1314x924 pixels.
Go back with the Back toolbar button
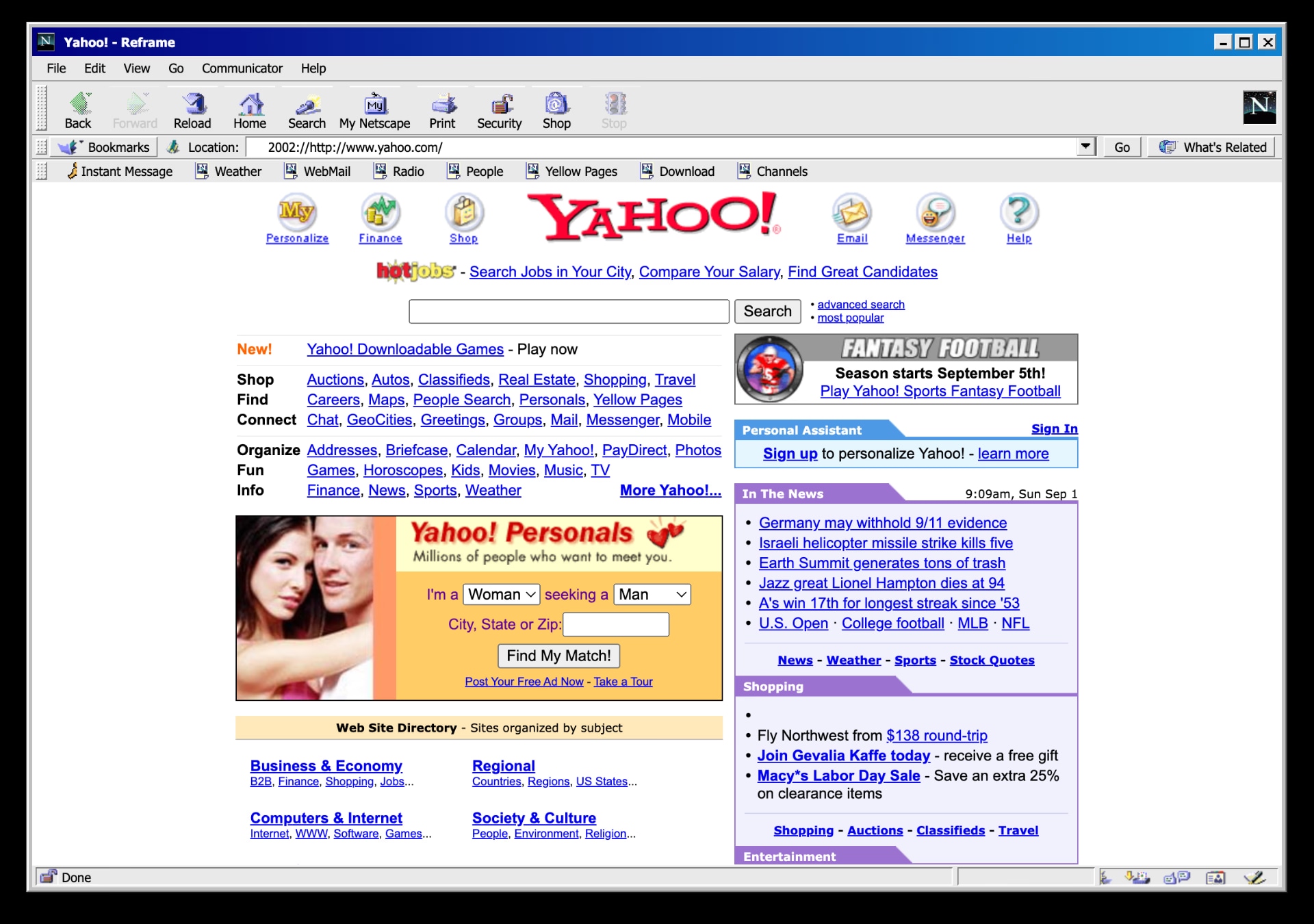78,110
